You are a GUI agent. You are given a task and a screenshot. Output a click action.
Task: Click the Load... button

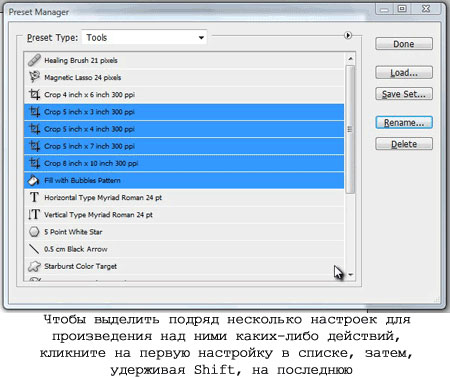click(x=404, y=72)
